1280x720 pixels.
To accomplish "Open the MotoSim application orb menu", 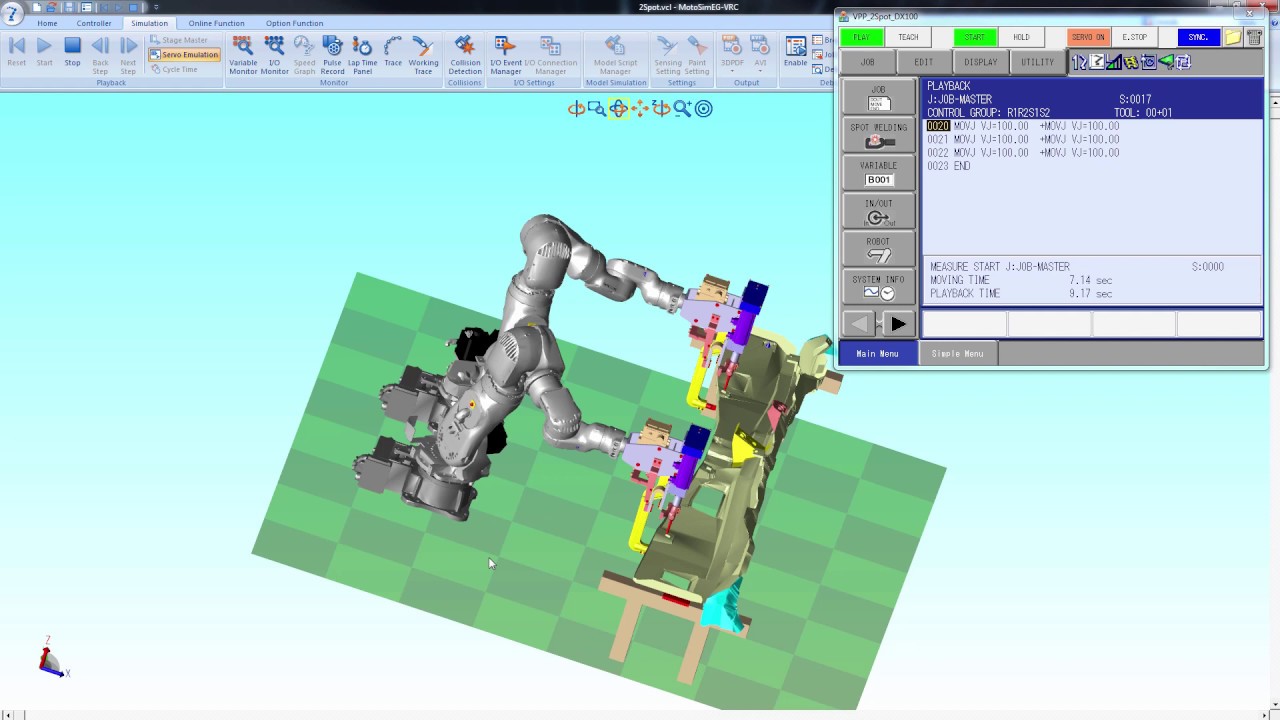I will [x=12, y=13].
